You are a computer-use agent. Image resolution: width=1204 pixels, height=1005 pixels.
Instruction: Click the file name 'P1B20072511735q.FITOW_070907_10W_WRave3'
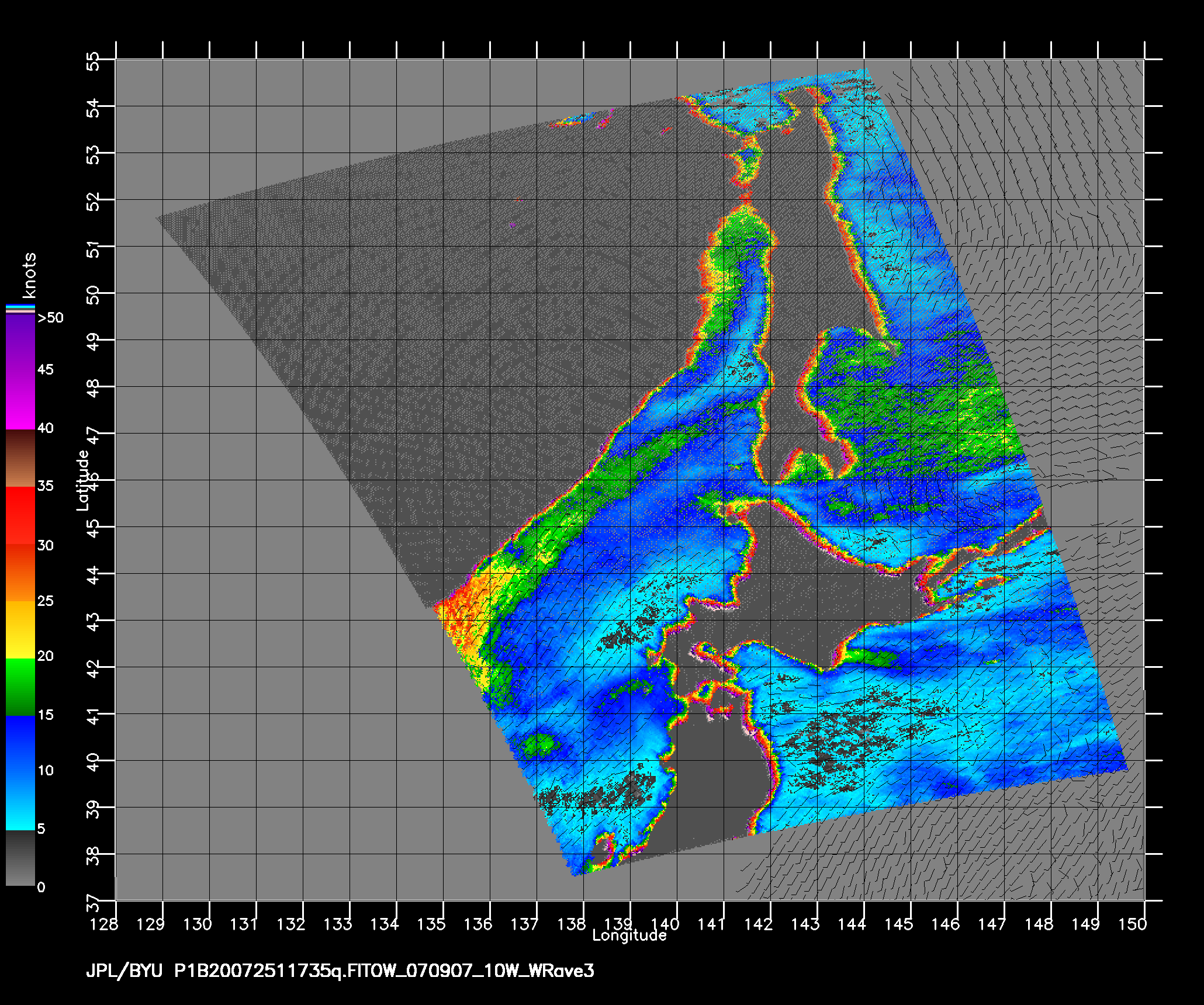point(385,971)
